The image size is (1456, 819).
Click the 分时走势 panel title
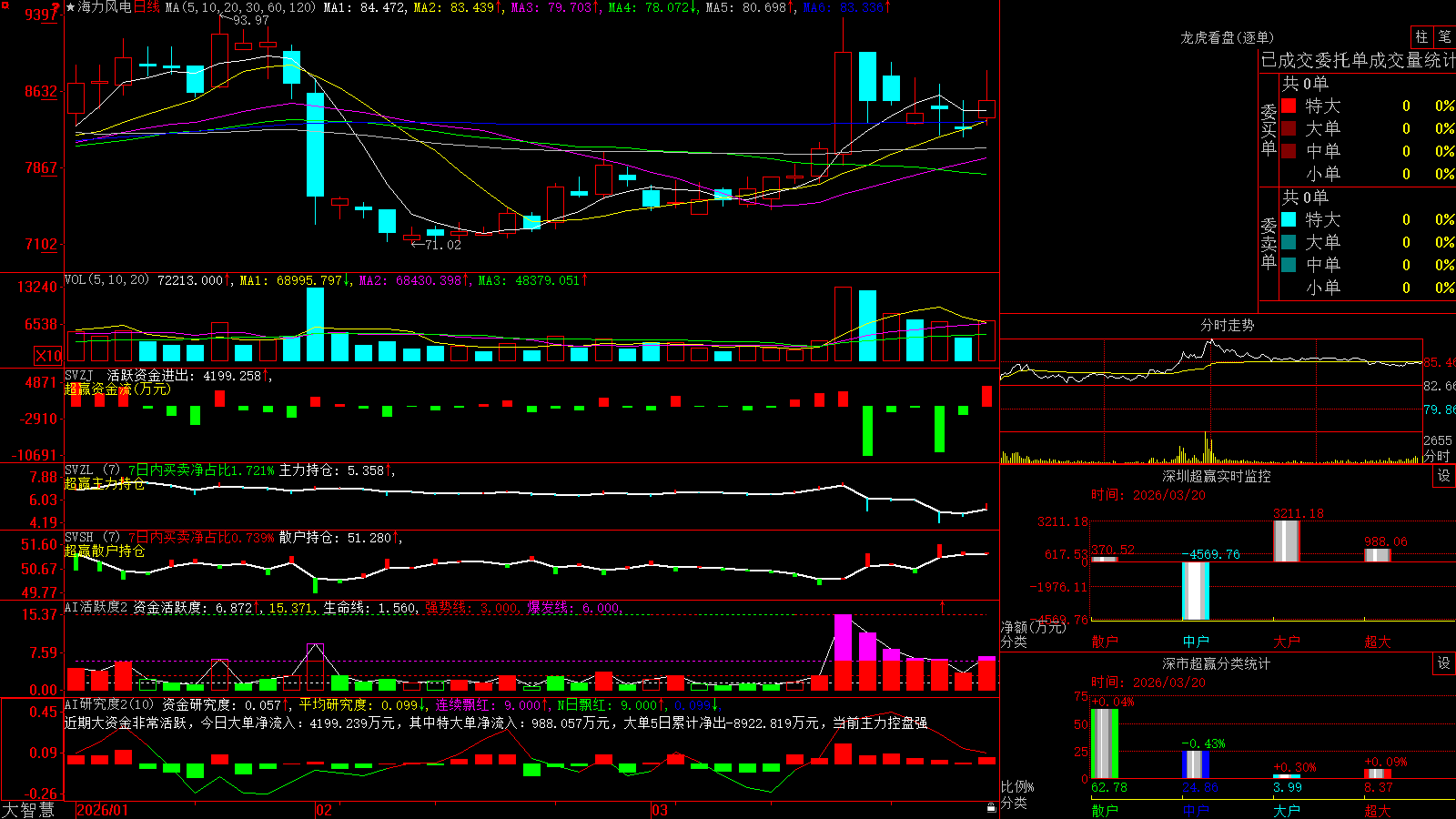[1227, 325]
